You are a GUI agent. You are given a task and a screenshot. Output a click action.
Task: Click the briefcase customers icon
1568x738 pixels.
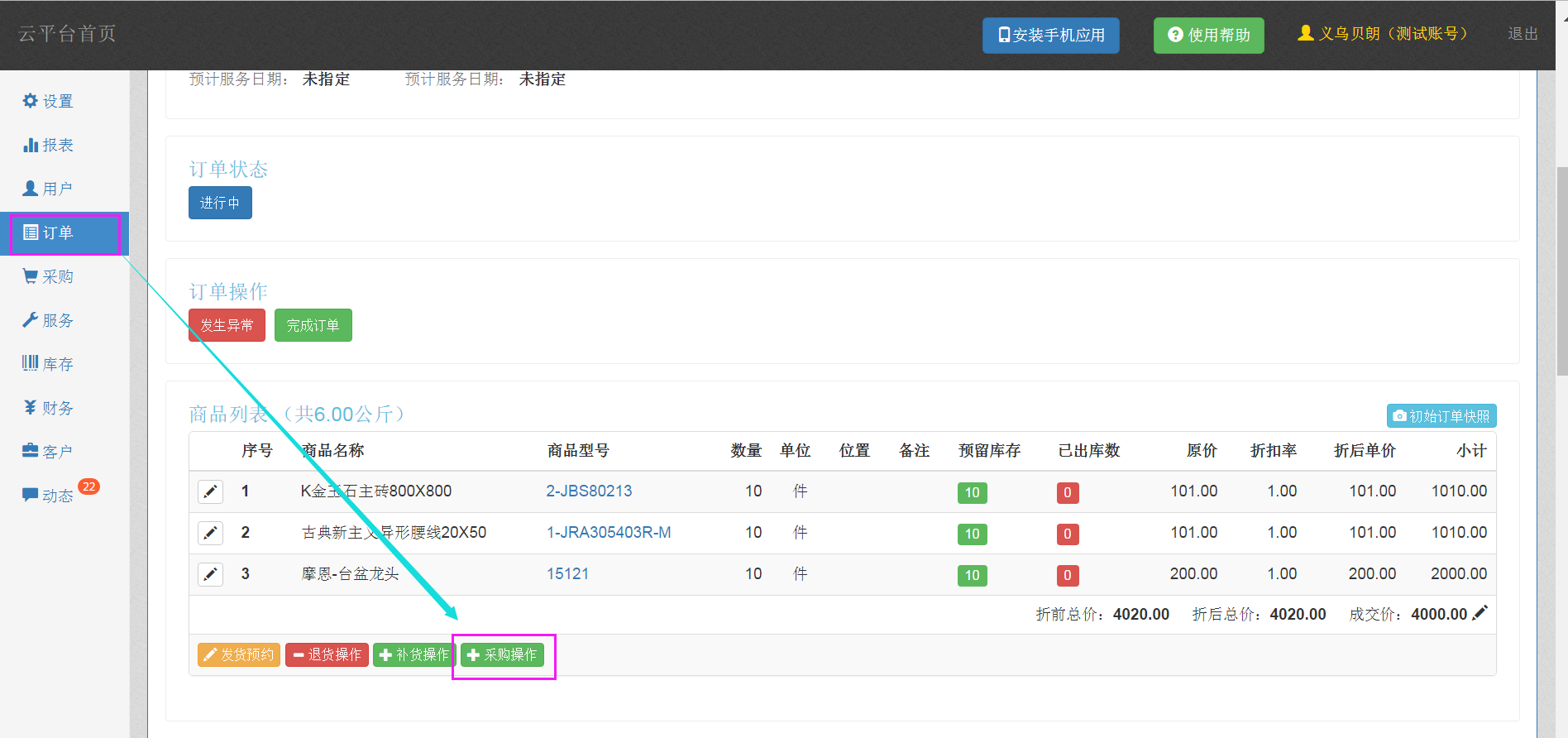31,450
